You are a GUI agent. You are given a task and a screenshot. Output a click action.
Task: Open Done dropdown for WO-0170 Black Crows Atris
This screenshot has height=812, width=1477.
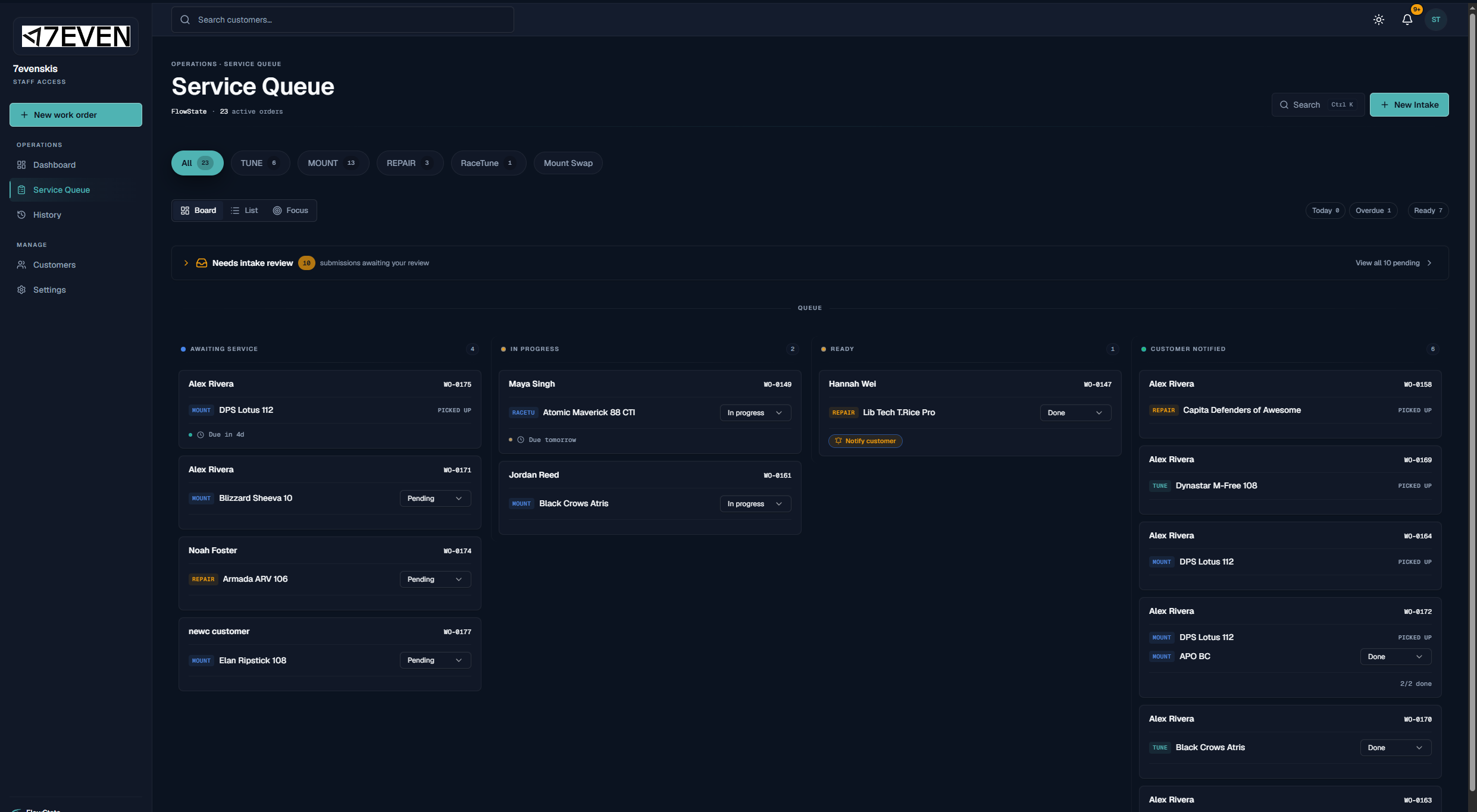[1395, 748]
